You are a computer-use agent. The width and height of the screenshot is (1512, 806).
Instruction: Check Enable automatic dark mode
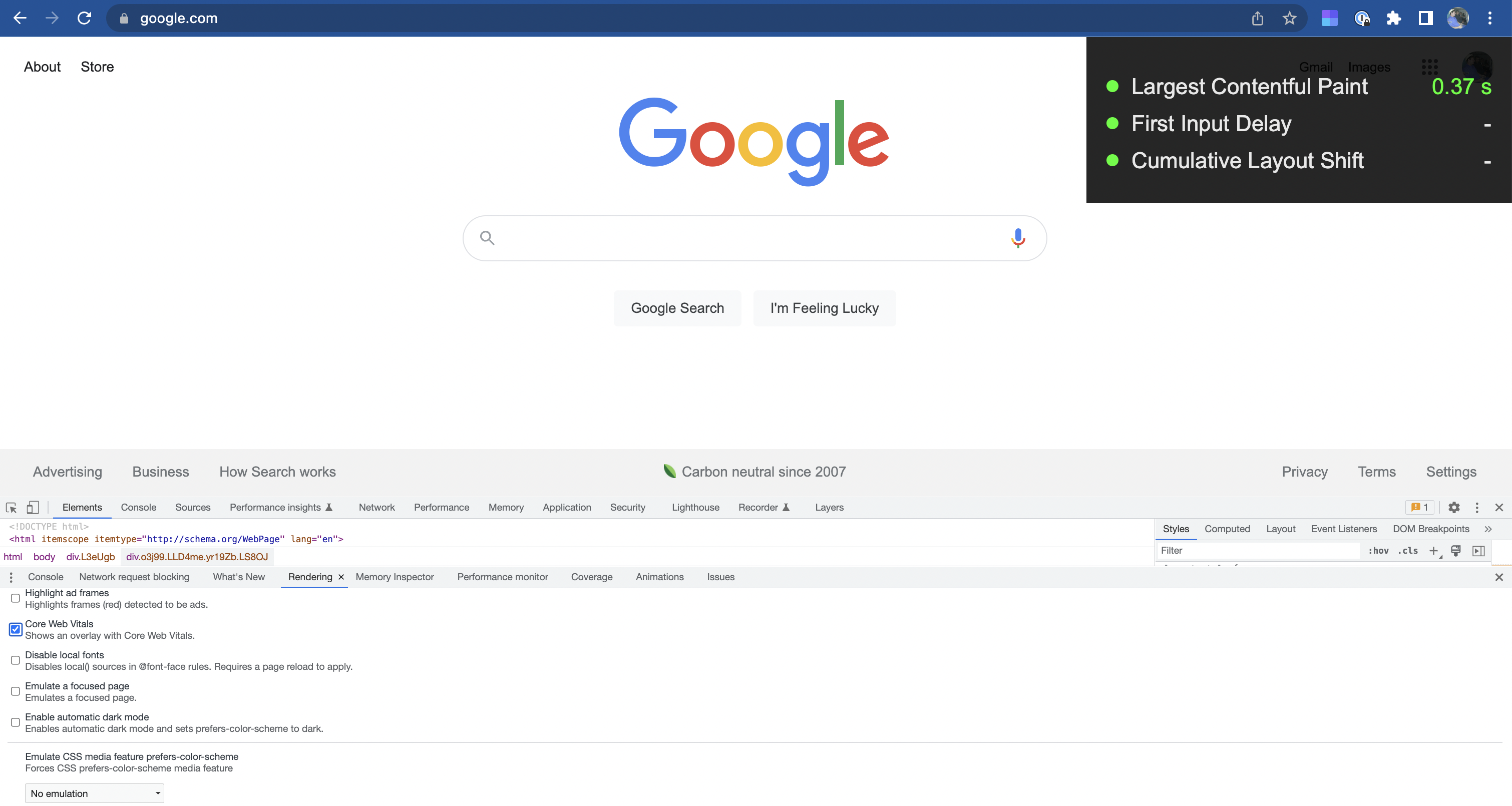point(16,722)
